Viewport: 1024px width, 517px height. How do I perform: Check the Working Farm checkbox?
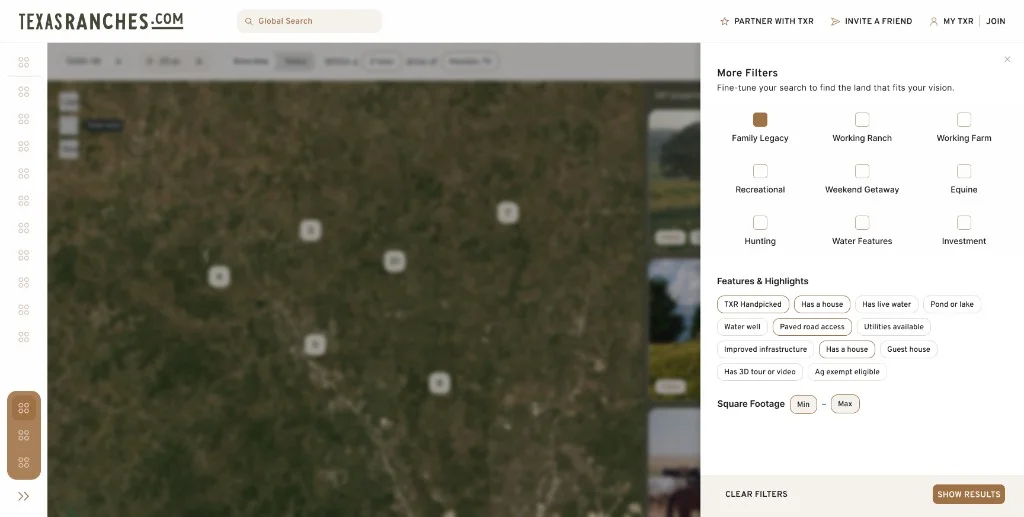[964, 119]
